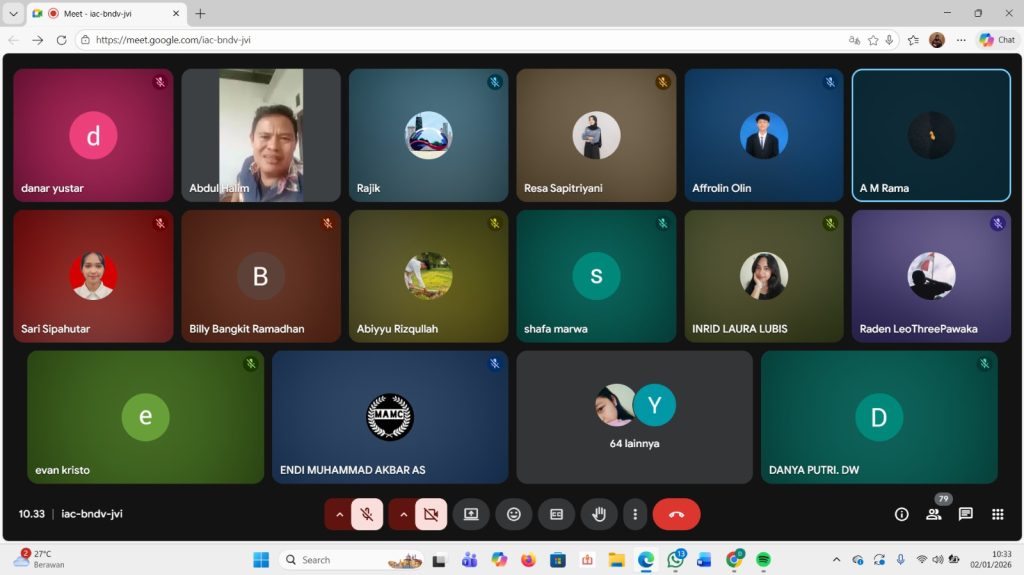Viewport: 1024px width, 575px height.
Task: Expand audio settings arrow beside the microphone
Action: point(339,514)
